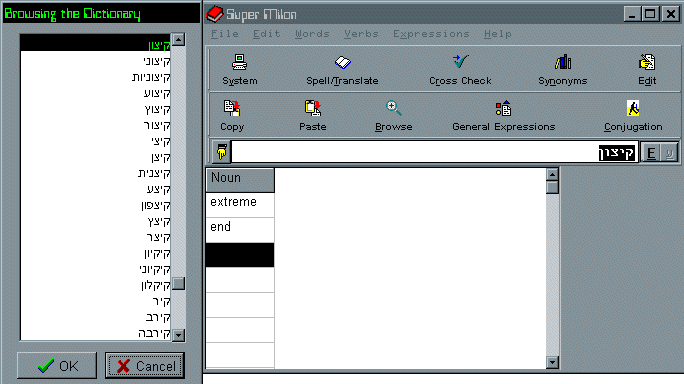Run Cross Check with the checkmark icon

click(460, 62)
